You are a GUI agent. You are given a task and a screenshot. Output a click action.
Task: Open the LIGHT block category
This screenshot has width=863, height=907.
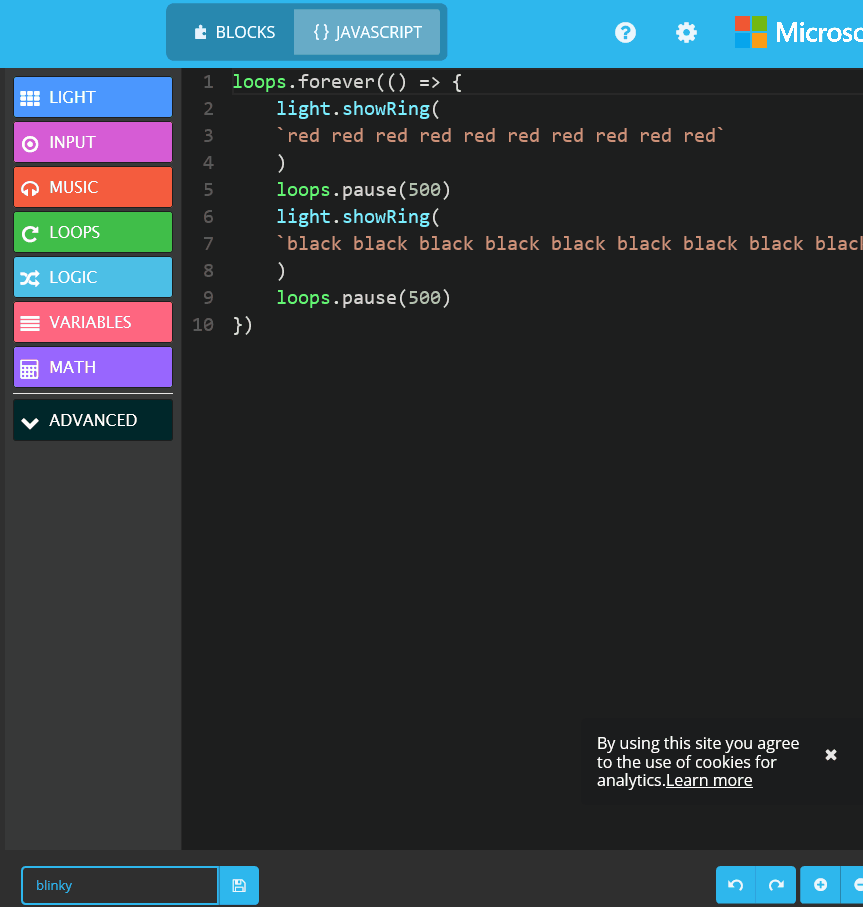pyautogui.click(x=92, y=97)
